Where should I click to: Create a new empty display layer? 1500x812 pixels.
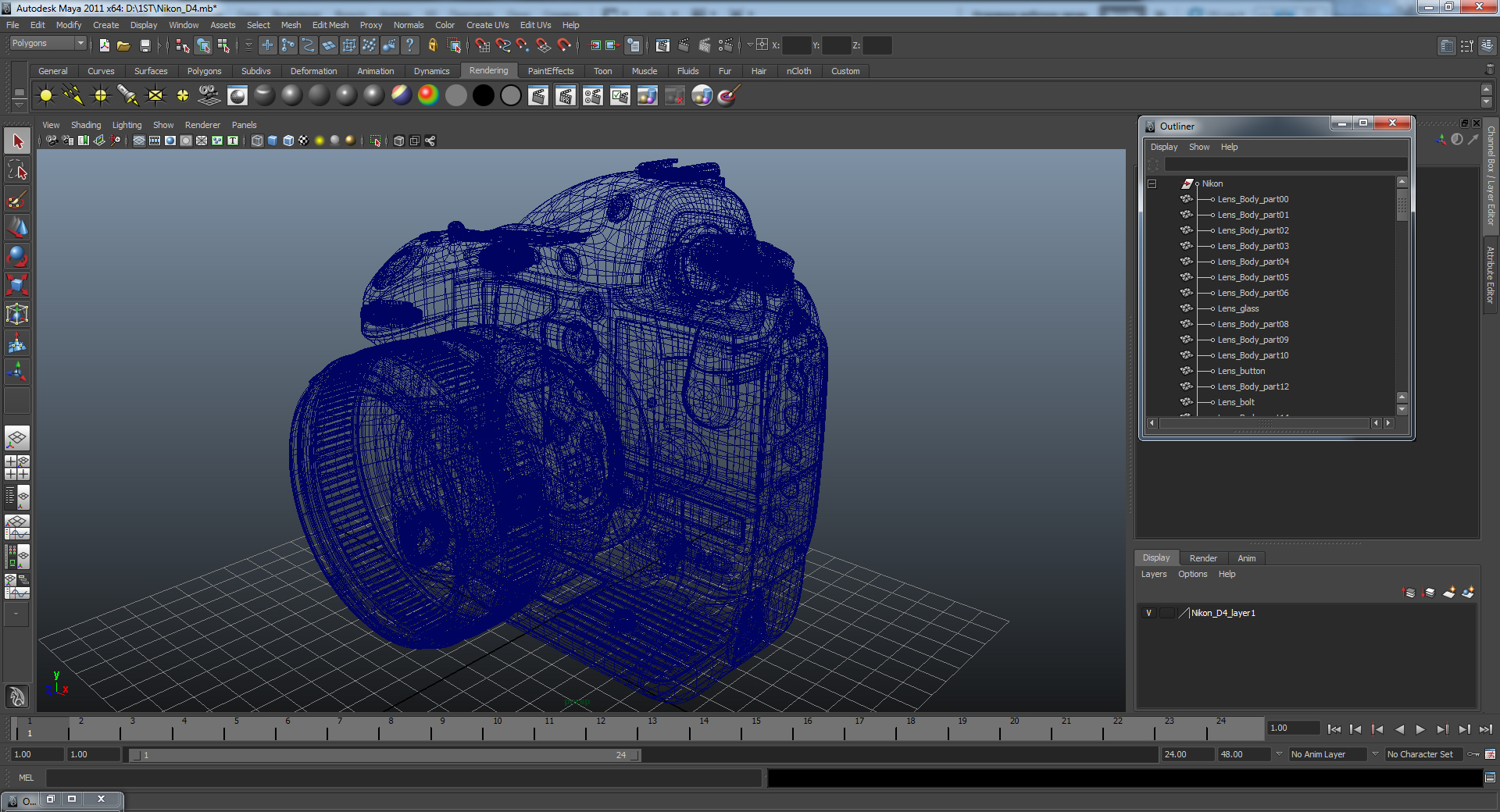pyautogui.click(x=1448, y=593)
